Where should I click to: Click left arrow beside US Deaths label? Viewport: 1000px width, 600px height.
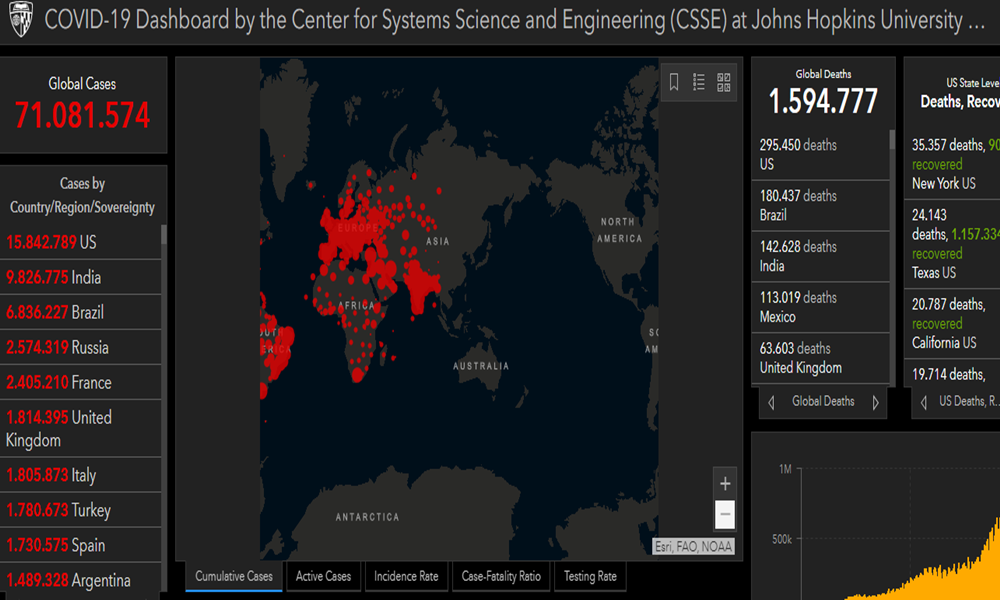[x=925, y=402]
